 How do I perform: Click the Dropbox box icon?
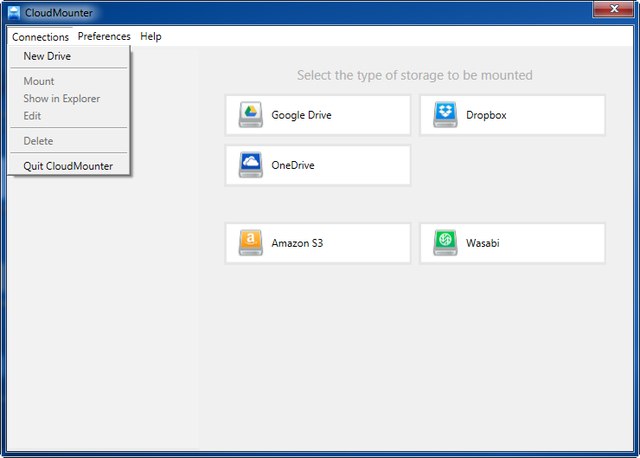[x=446, y=115]
